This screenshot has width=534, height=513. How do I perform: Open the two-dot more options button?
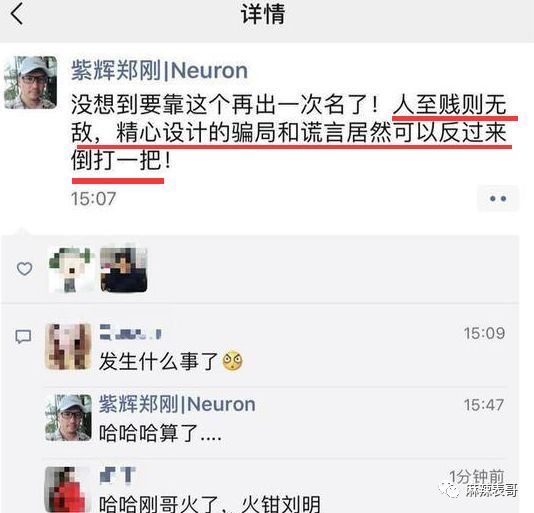(x=498, y=198)
